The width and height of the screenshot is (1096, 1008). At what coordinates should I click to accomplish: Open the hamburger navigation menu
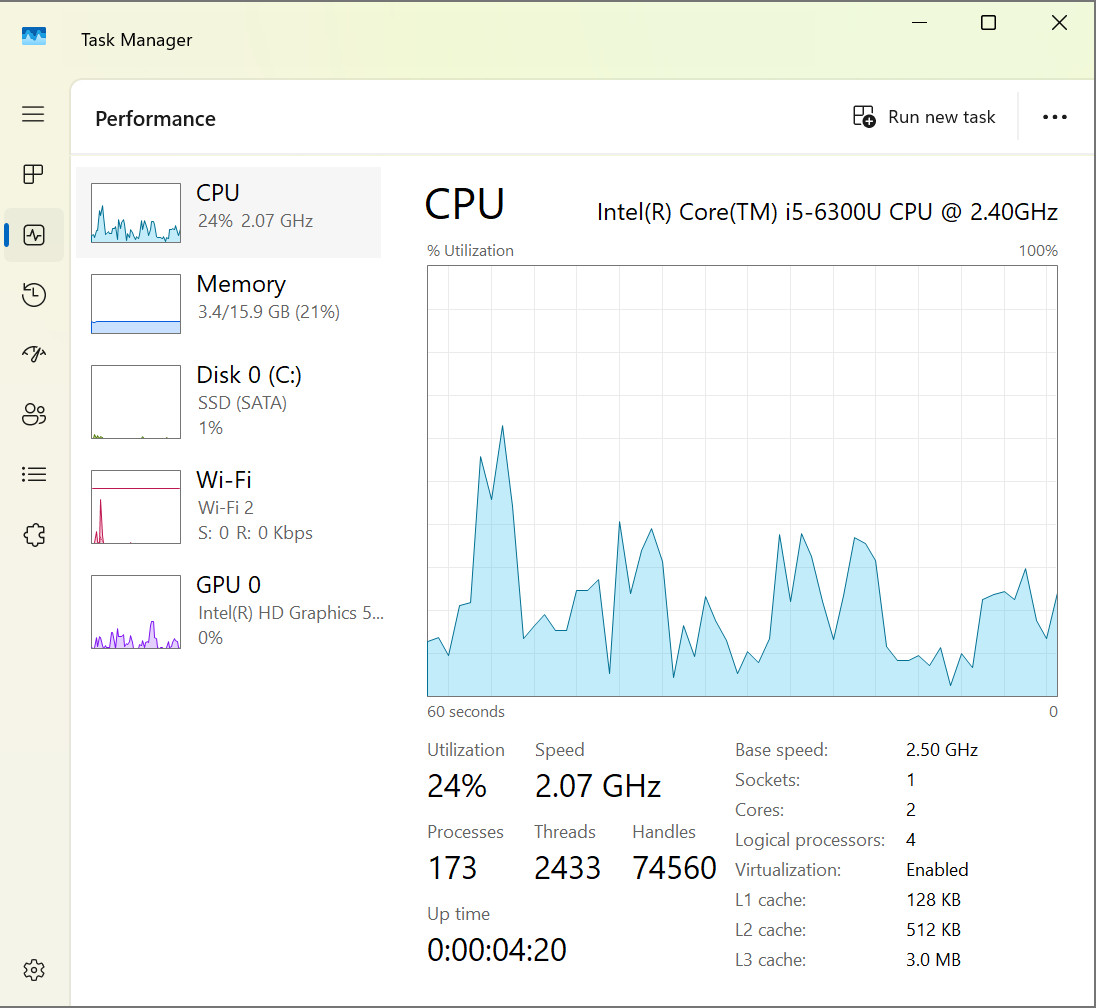[x=33, y=114]
